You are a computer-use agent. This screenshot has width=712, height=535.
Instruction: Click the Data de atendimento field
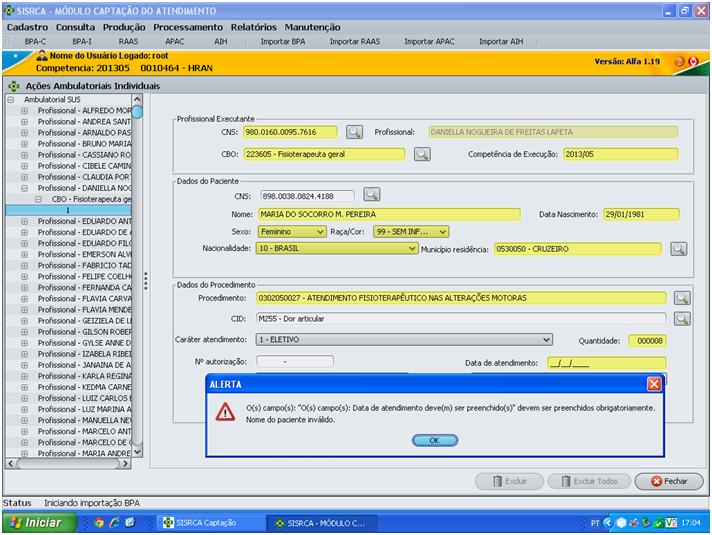[x=605, y=363]
